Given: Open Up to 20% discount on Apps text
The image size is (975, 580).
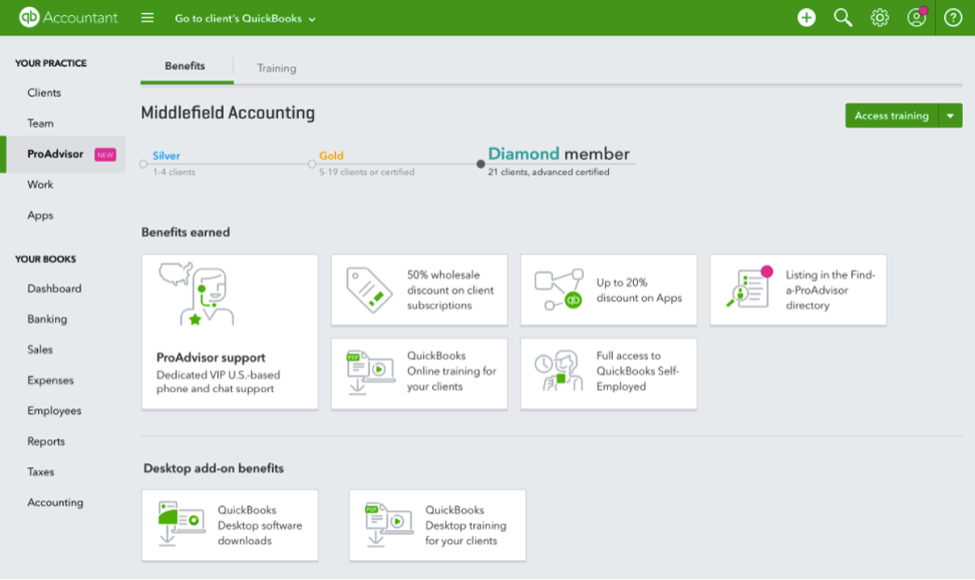Looking at the screenshot, I should coord(639,290).
